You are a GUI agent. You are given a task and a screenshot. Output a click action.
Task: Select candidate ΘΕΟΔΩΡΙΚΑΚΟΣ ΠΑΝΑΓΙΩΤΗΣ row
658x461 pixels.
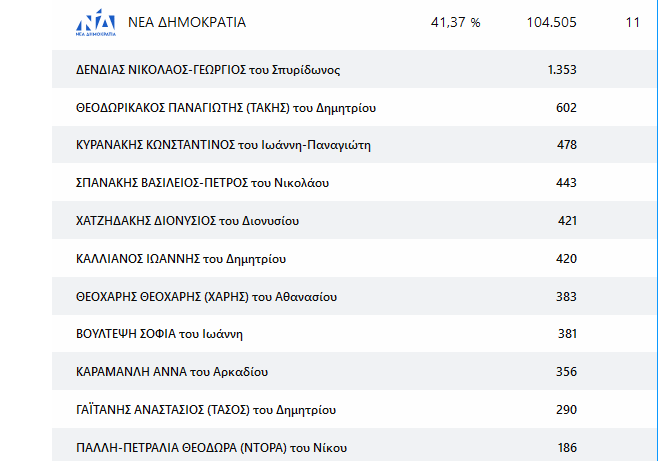[354, 107]
